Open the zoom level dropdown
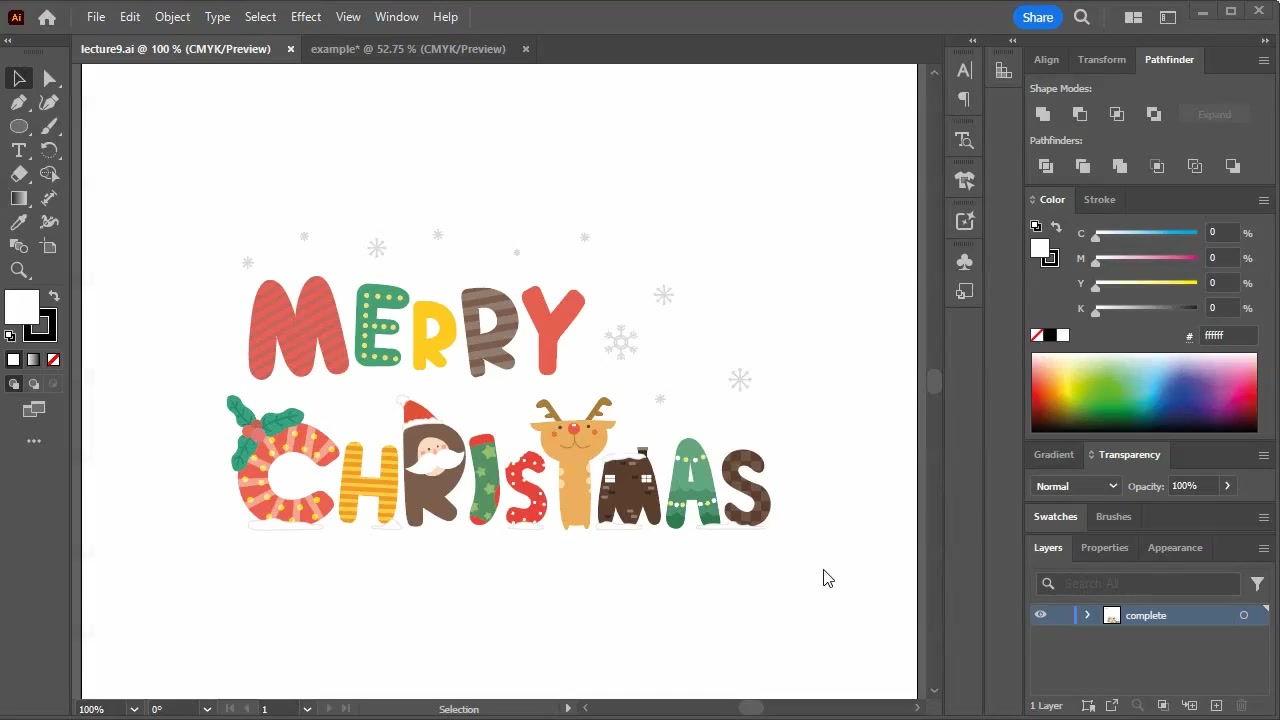Viewport: 1280px width, 720px height. (x=133, y=709)
